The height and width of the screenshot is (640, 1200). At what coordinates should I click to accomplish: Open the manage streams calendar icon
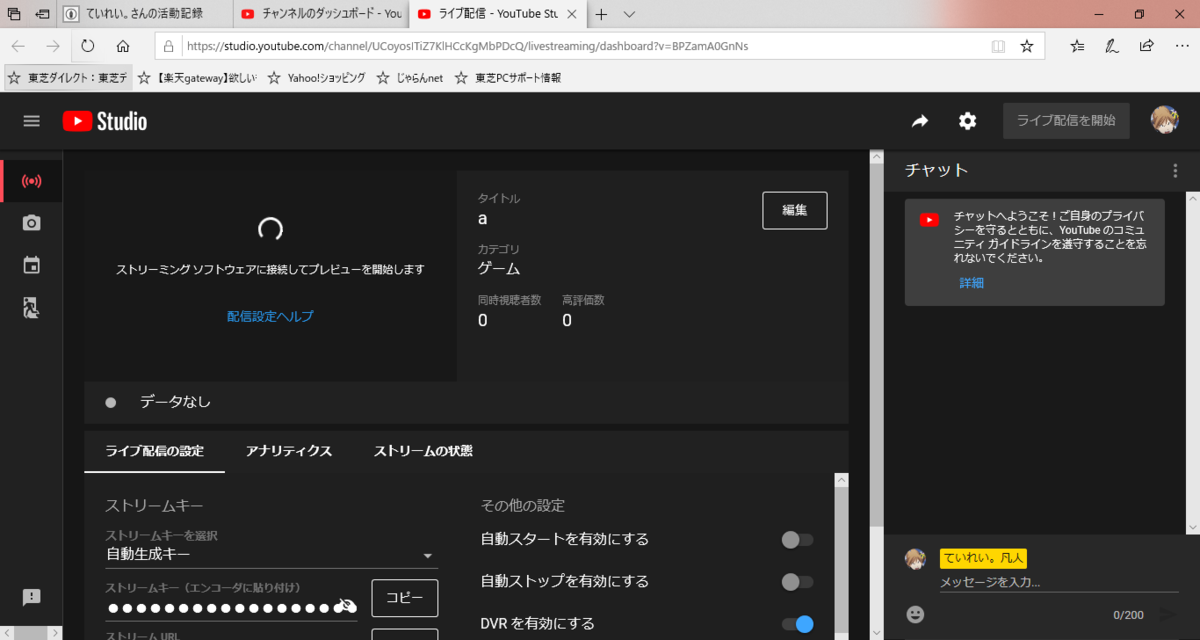tap(30, 265)
